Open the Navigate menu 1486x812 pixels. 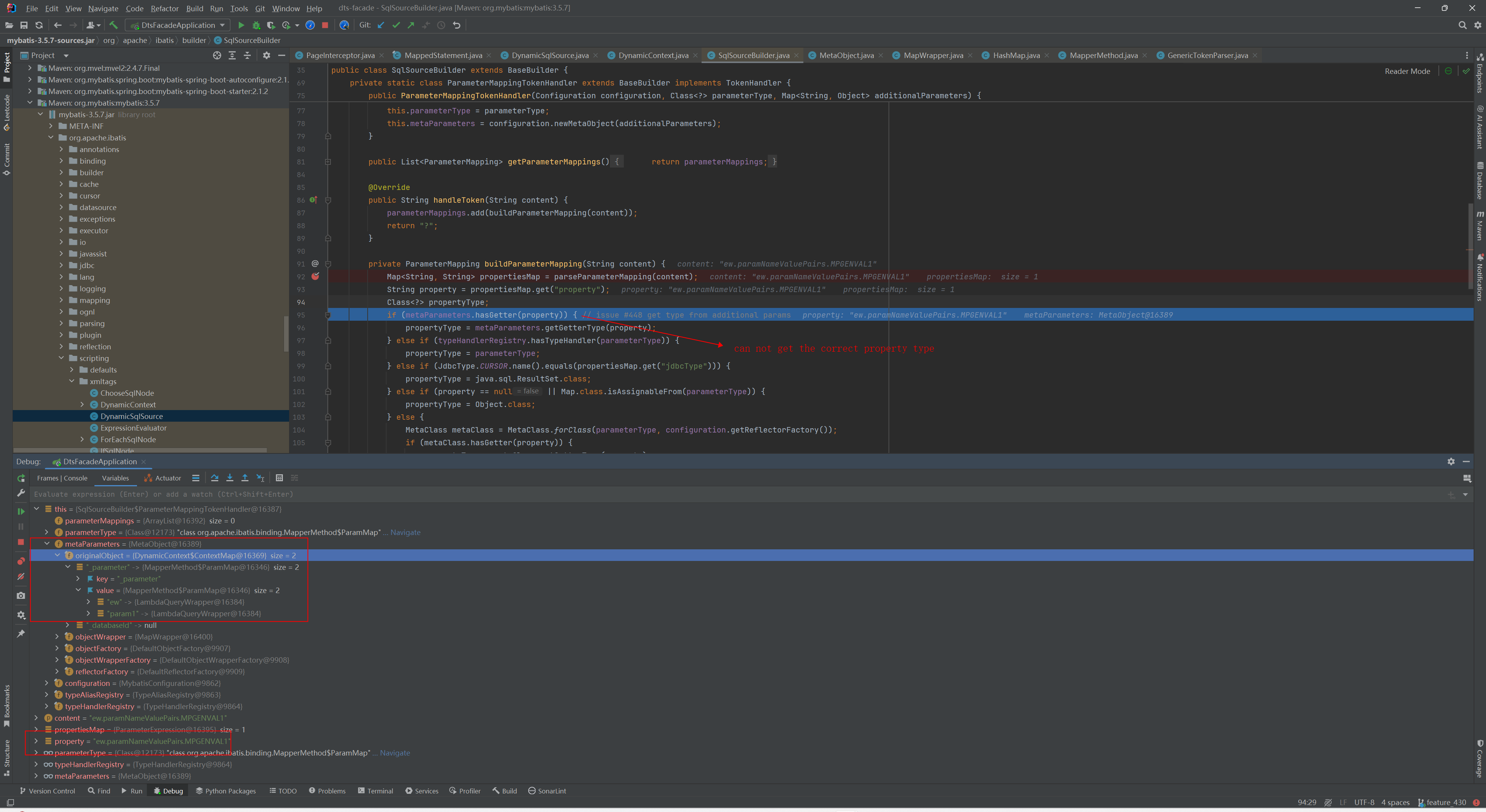(x=103, y=9)
